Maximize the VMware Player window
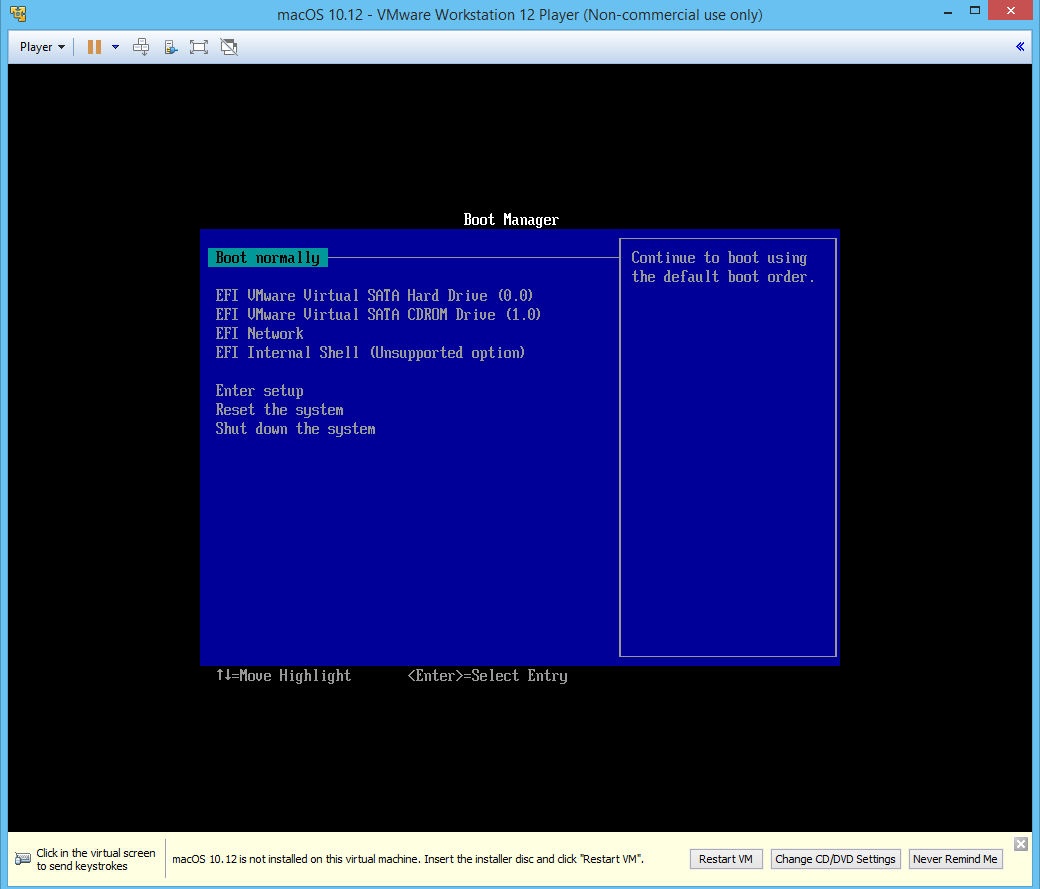The height and width of the screenshot is (889, 1040). coord(974,11)
